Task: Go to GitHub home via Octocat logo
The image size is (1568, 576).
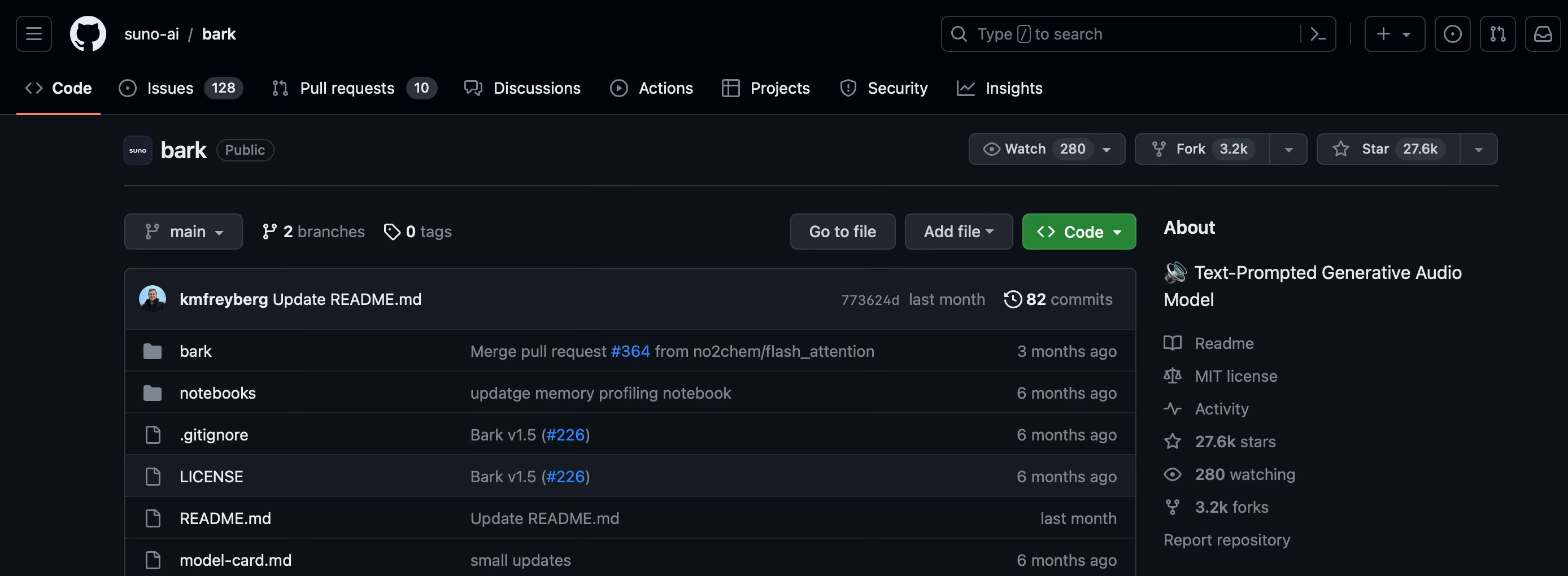Action: click(x=88, y=34)
